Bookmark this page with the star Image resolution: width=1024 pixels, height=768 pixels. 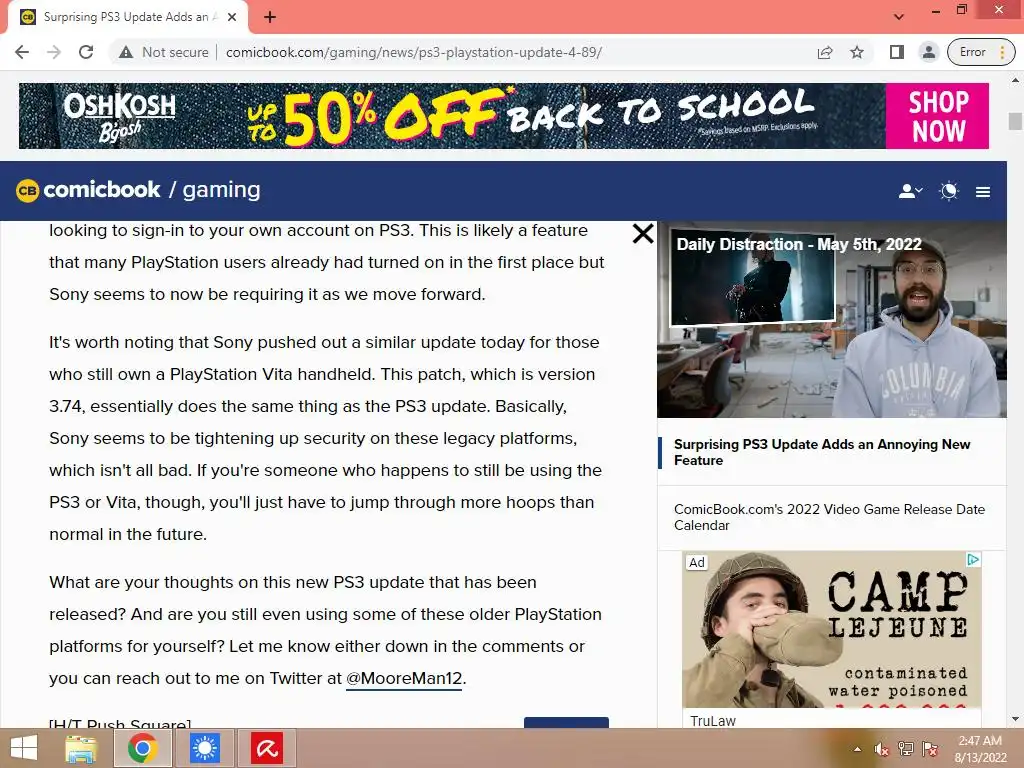857,52
